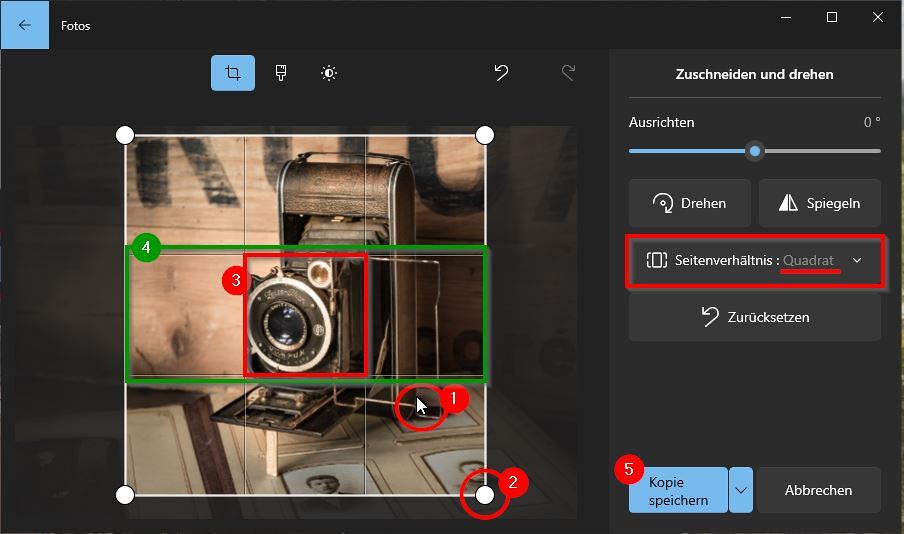
Task: Maximize the Fotos window
Action: 831,17
